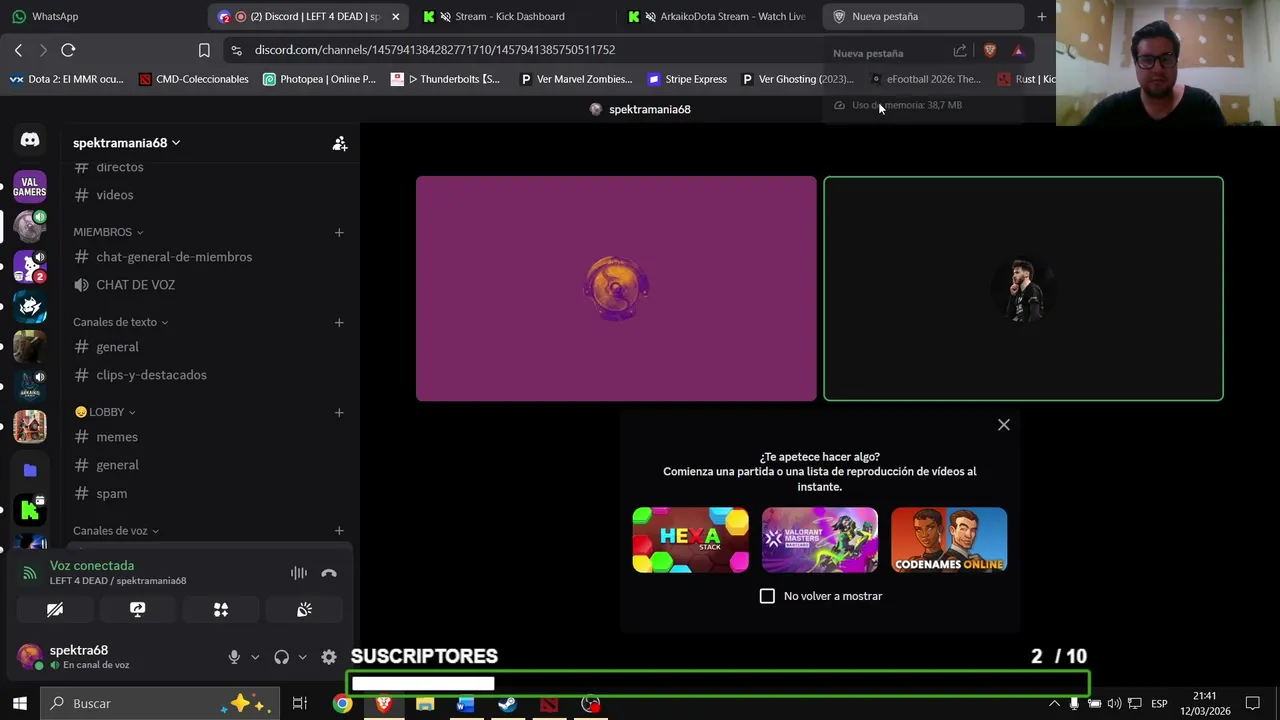Open the VAL GAMERS server
This screenshot has height=720, width=1280.
coord(30,187)
